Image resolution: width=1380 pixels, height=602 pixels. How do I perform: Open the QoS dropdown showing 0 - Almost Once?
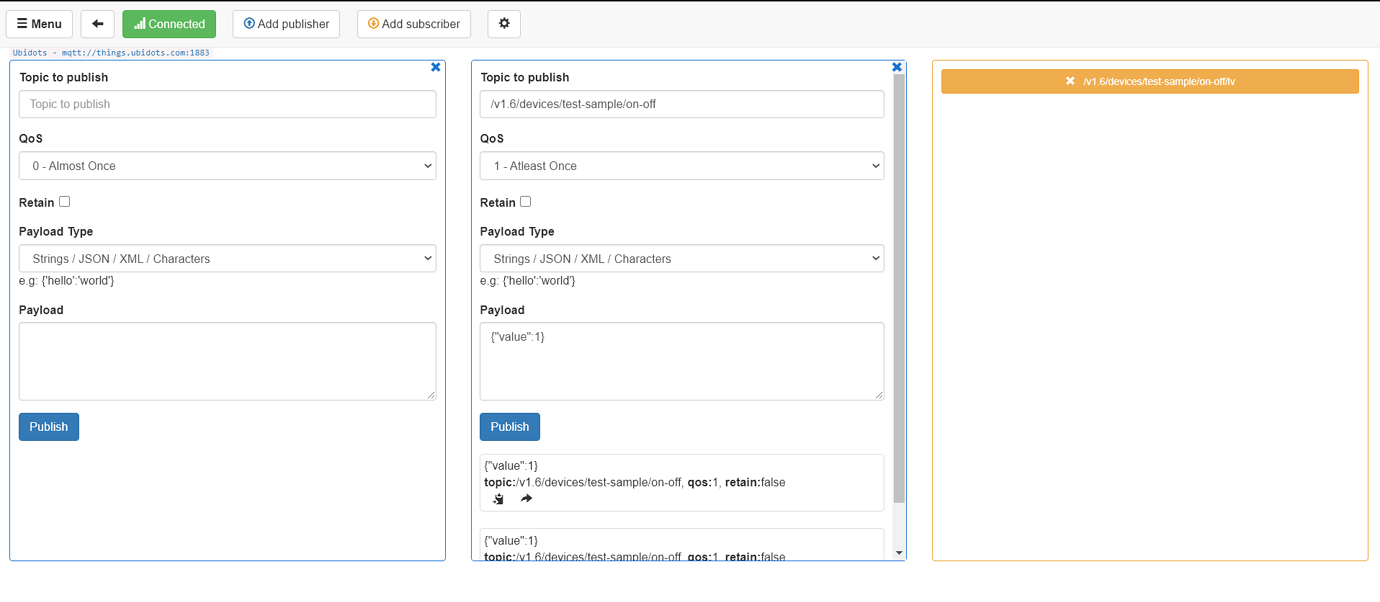point(227,165)
